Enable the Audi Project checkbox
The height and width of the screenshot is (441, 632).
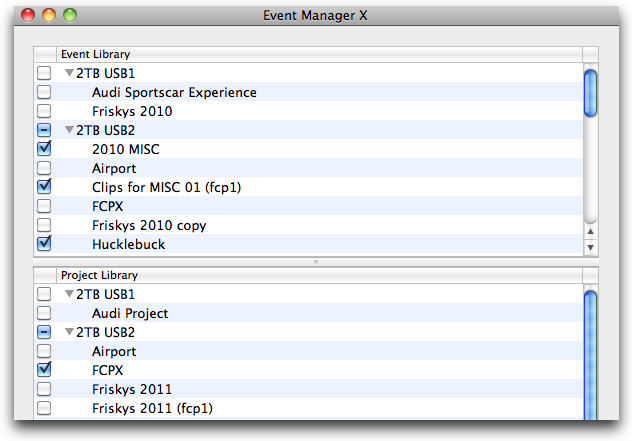tap(44, 313)
